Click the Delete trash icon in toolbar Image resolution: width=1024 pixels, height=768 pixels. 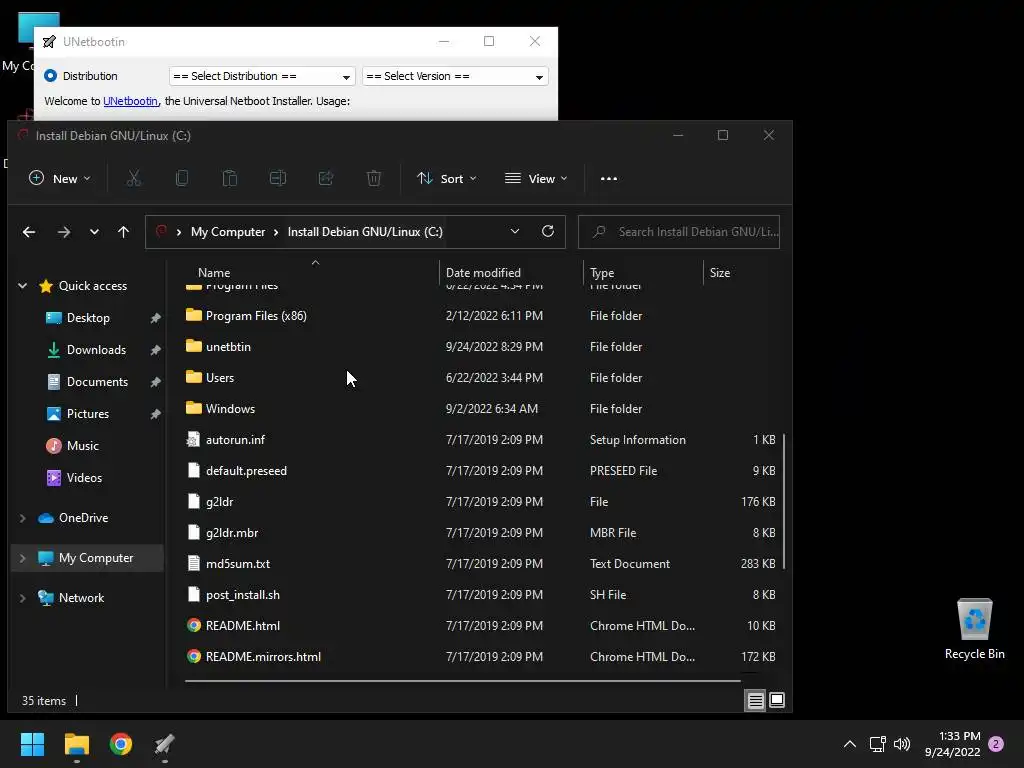point(374,178)
